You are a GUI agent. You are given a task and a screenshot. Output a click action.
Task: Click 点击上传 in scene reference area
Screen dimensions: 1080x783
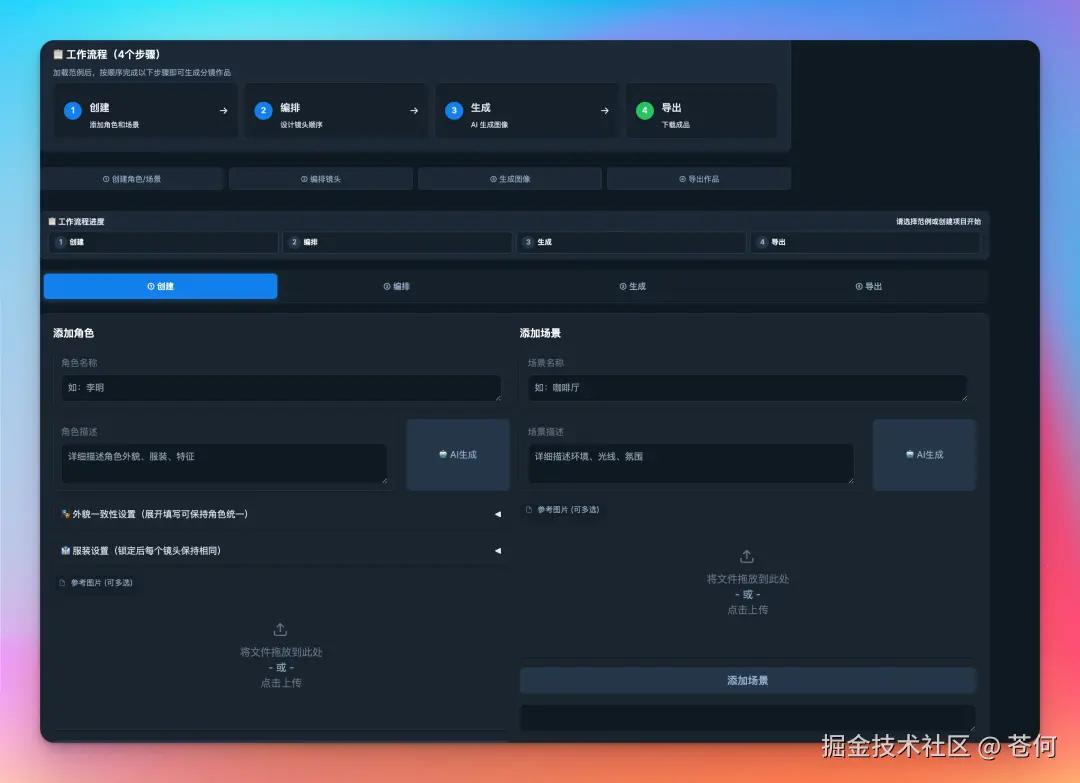[x=747, y=610]
